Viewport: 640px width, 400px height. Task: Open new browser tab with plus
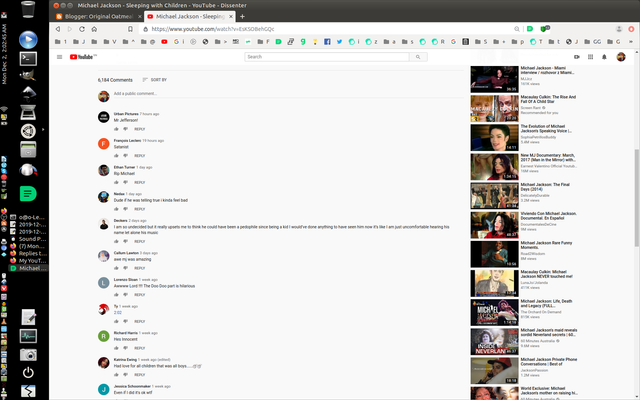coord(242,16)
